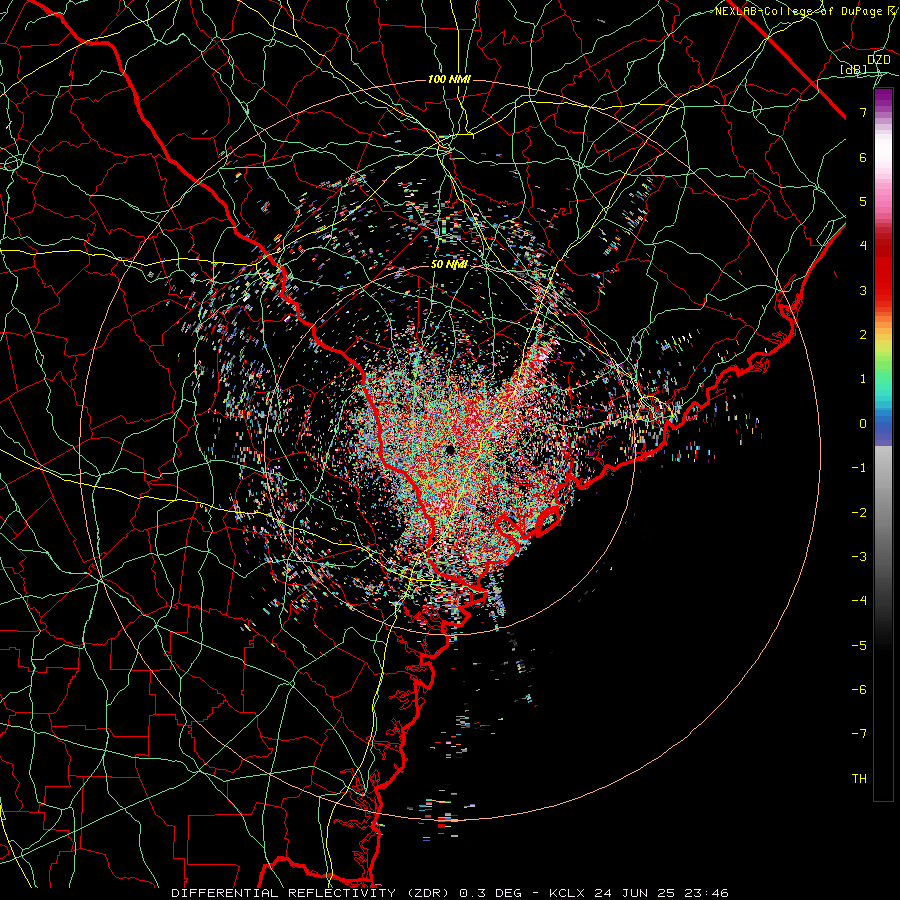The width and height of the screenshot is (900, 900).
Task: Click the "50 NMI" range ring label
Action: pos(449,265)
